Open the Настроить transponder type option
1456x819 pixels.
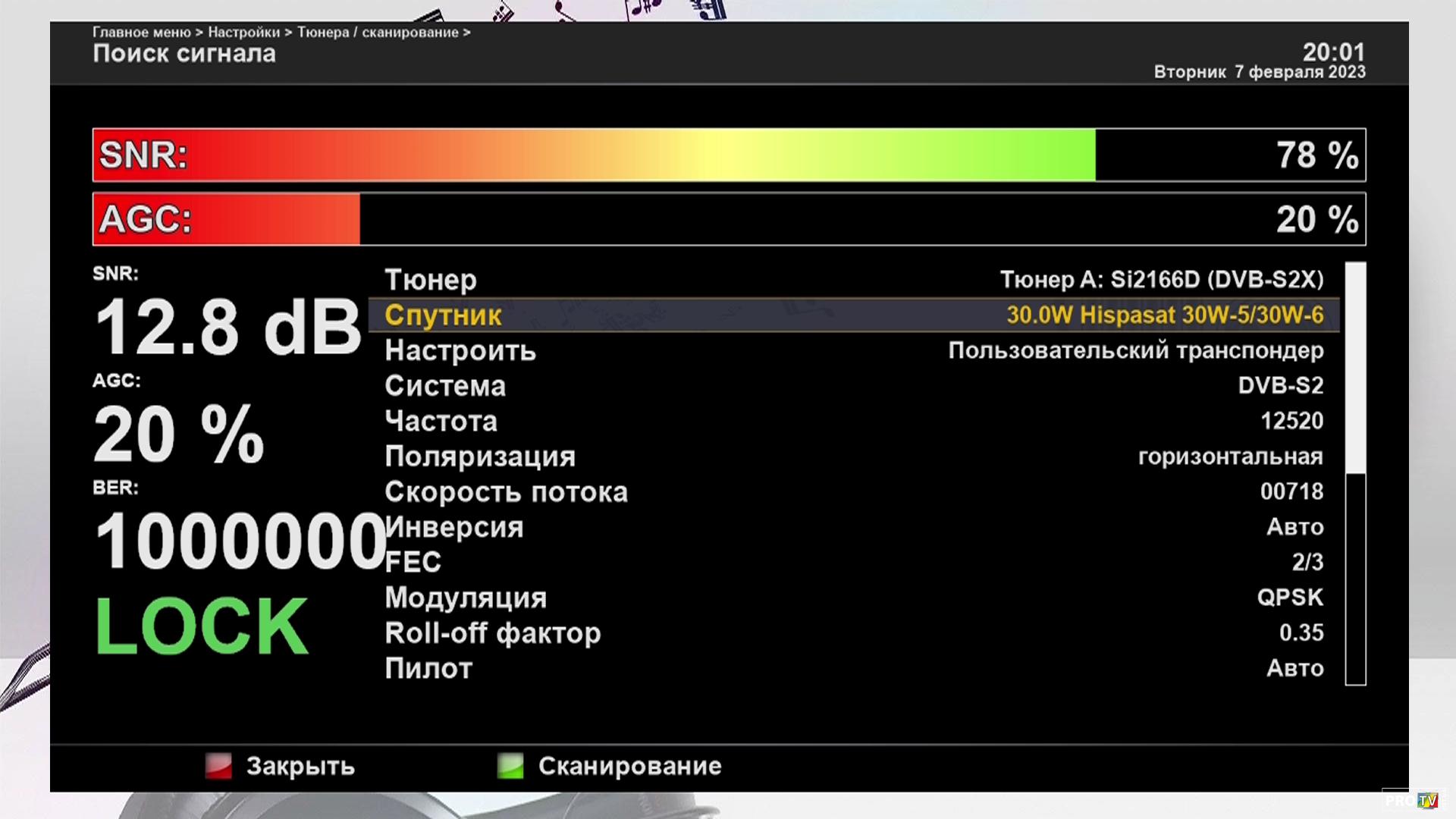pyautogui.click(x=1135, y=350)
